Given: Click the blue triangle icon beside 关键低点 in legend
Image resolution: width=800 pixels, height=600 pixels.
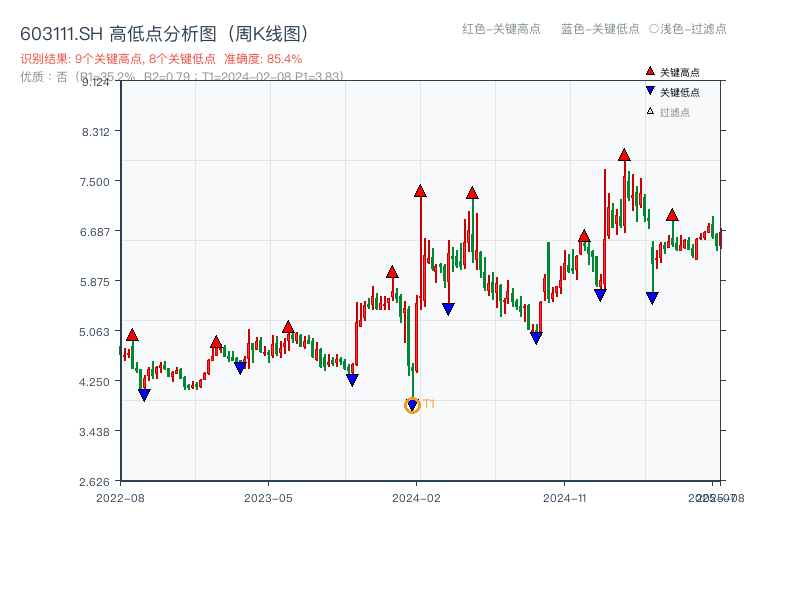Looking at the screenshot, I should [650, 91].
